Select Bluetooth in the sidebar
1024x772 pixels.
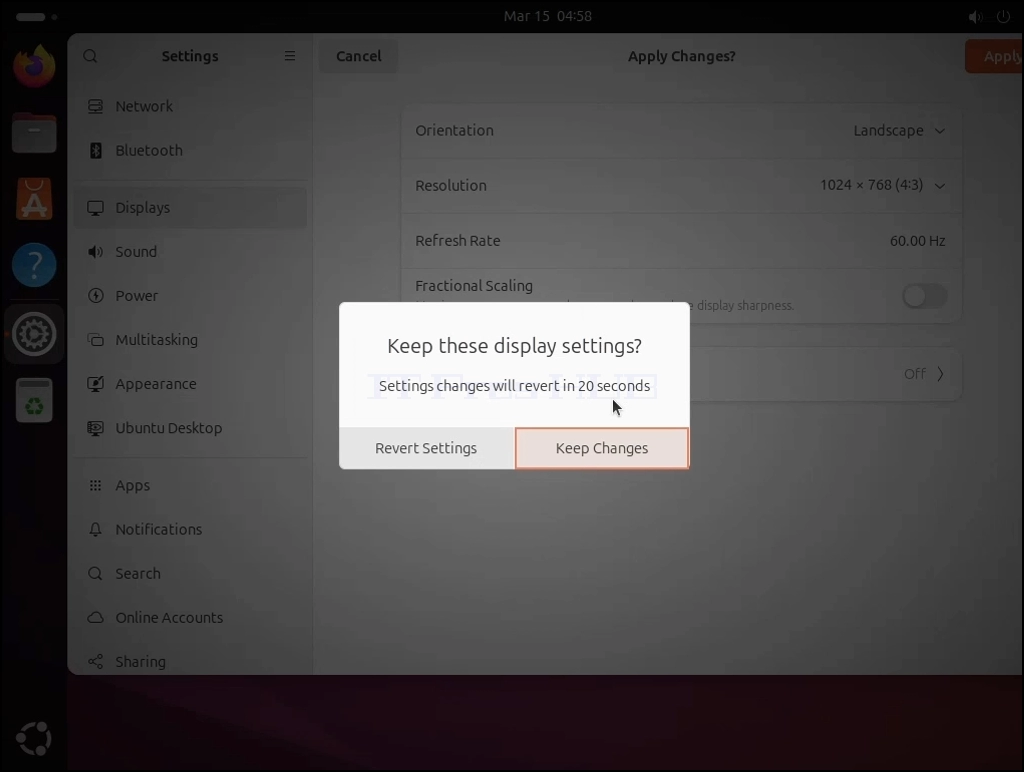pos(190,150)
